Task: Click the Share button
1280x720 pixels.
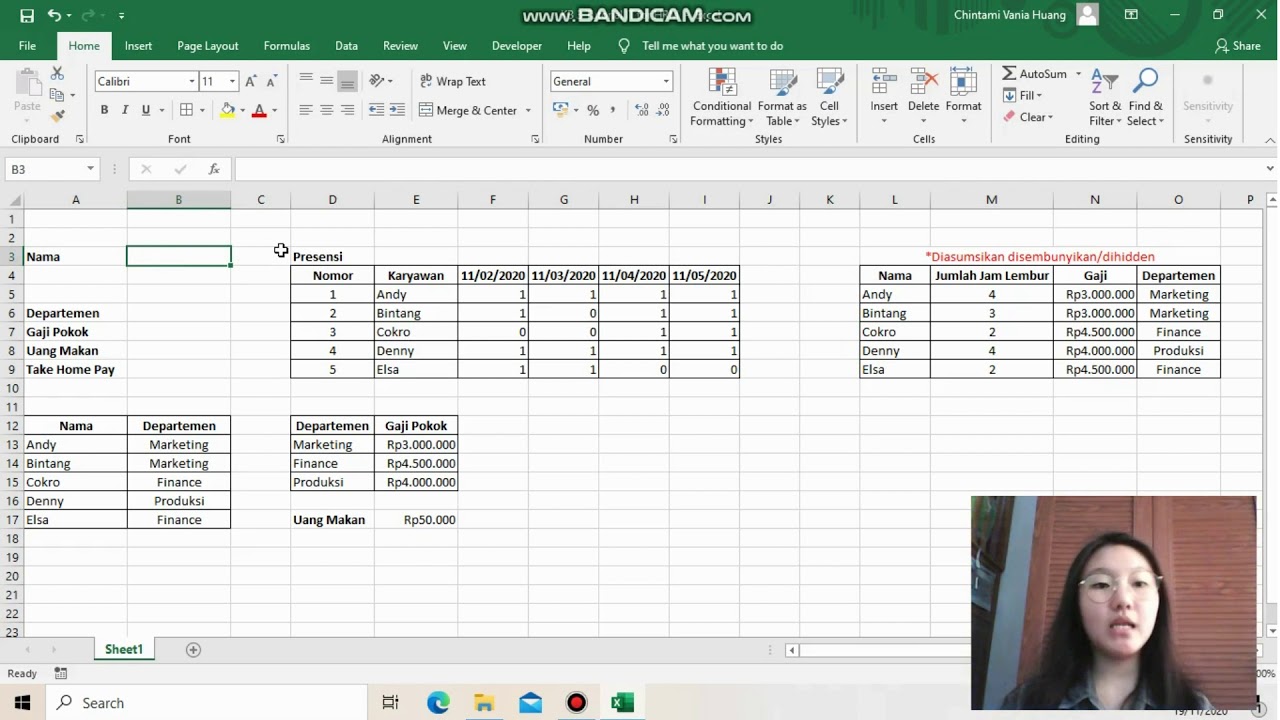Action: click(x=1238, y=46)
